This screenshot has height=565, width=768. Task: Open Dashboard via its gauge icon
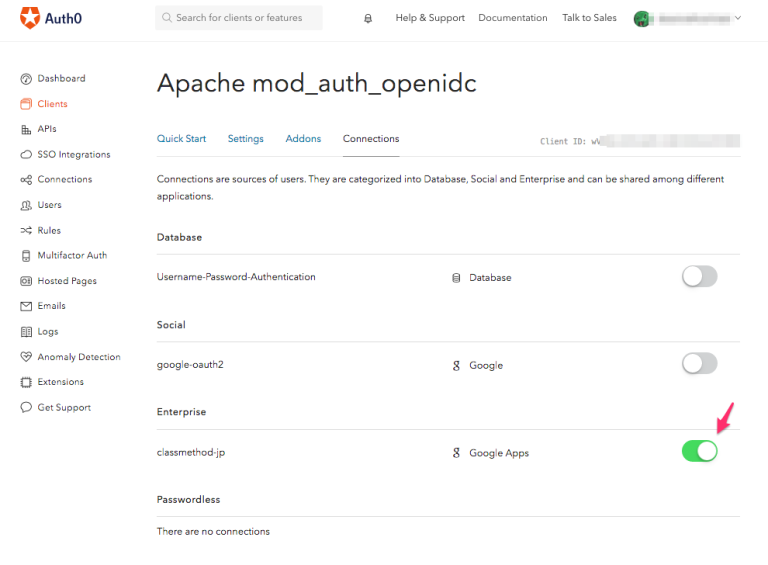26,79
